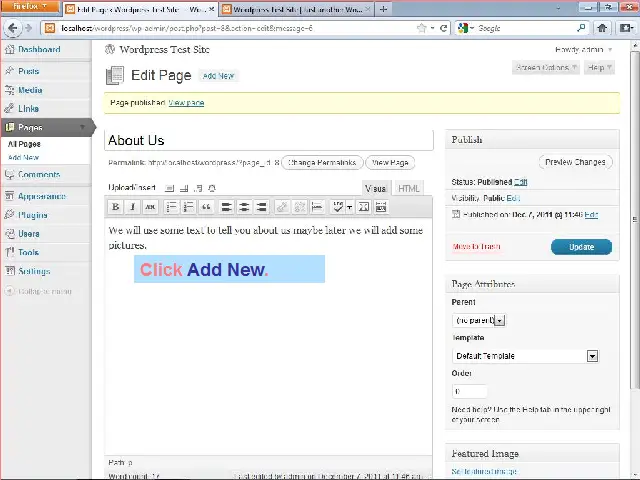Click the Change Permalinks button
Screen dimensions: 640x480
point(322,162)
